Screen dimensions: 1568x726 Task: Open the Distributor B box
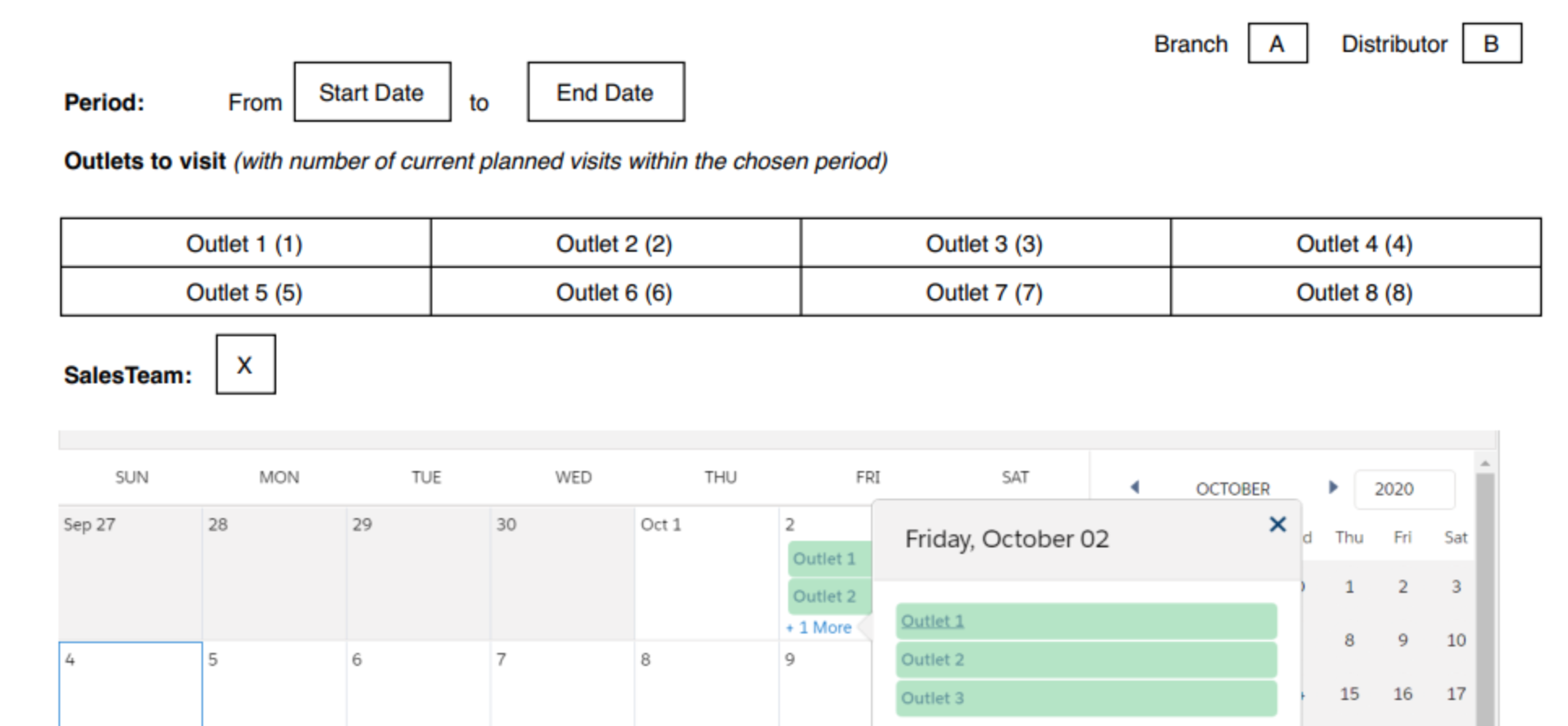click(x=1491, y=44)
